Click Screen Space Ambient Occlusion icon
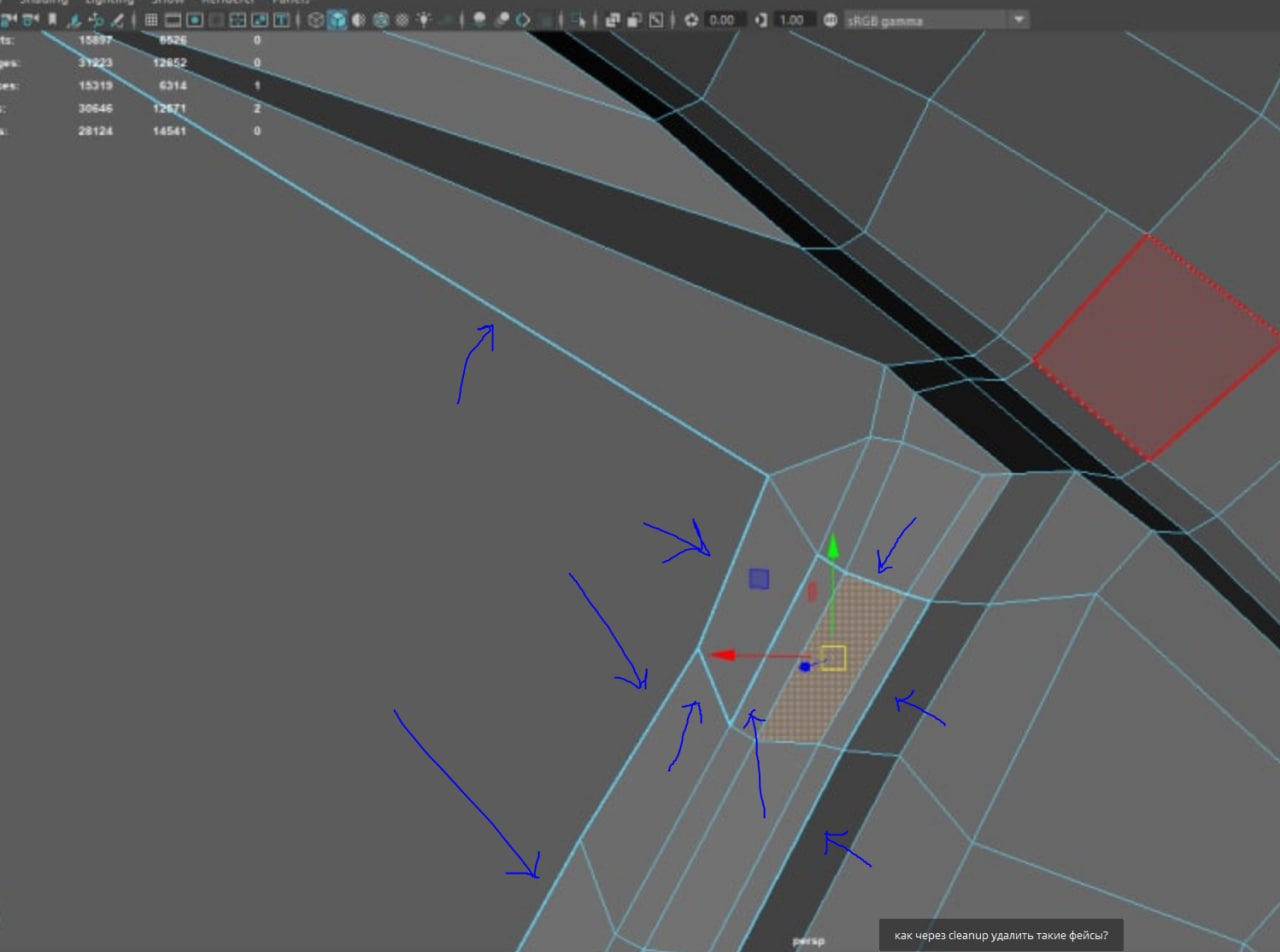 tap(479, 19)
